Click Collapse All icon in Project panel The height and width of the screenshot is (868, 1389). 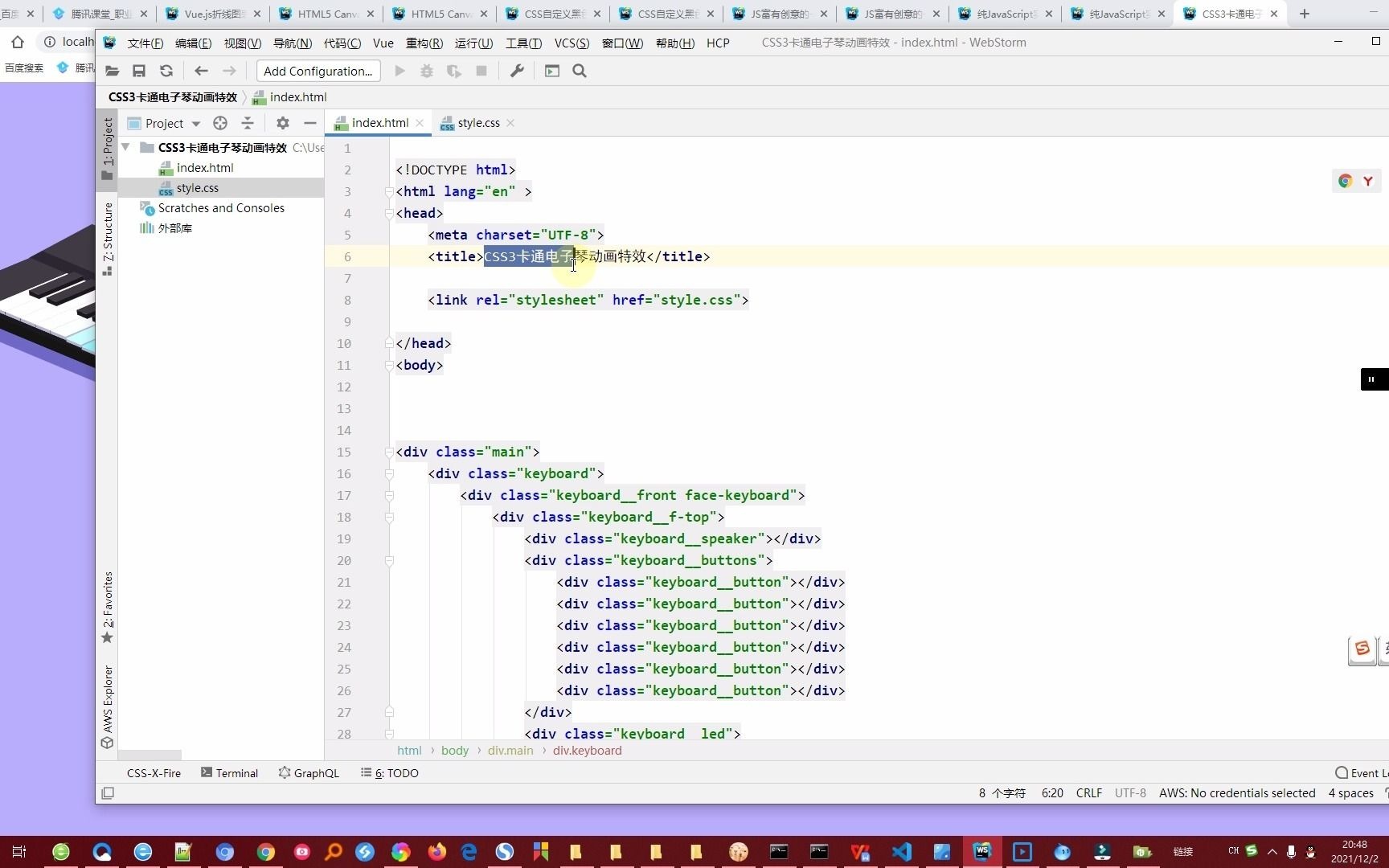248,123
